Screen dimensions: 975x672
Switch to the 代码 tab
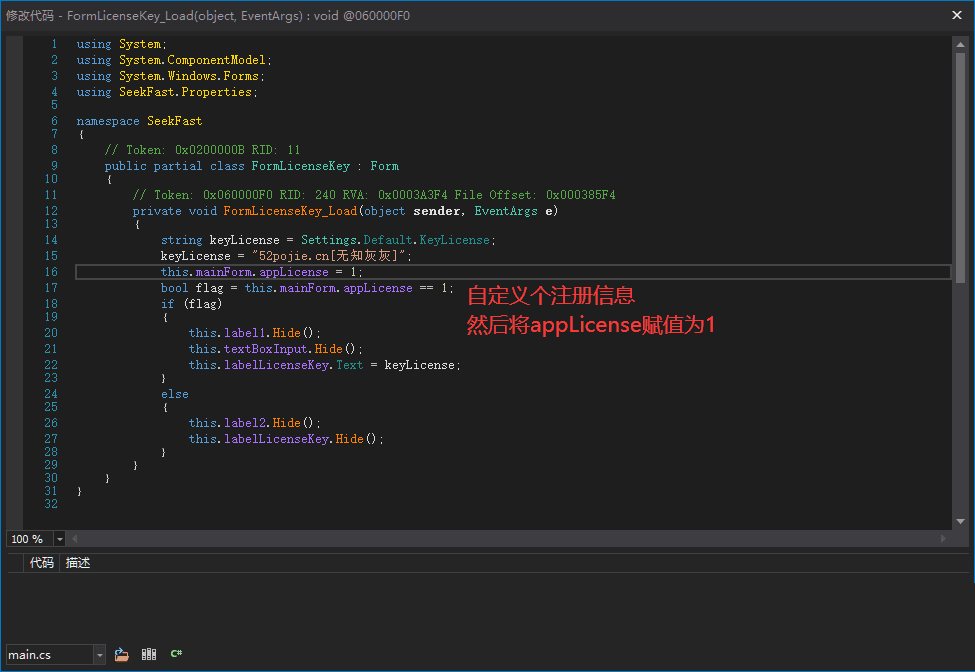pos(42,563)
